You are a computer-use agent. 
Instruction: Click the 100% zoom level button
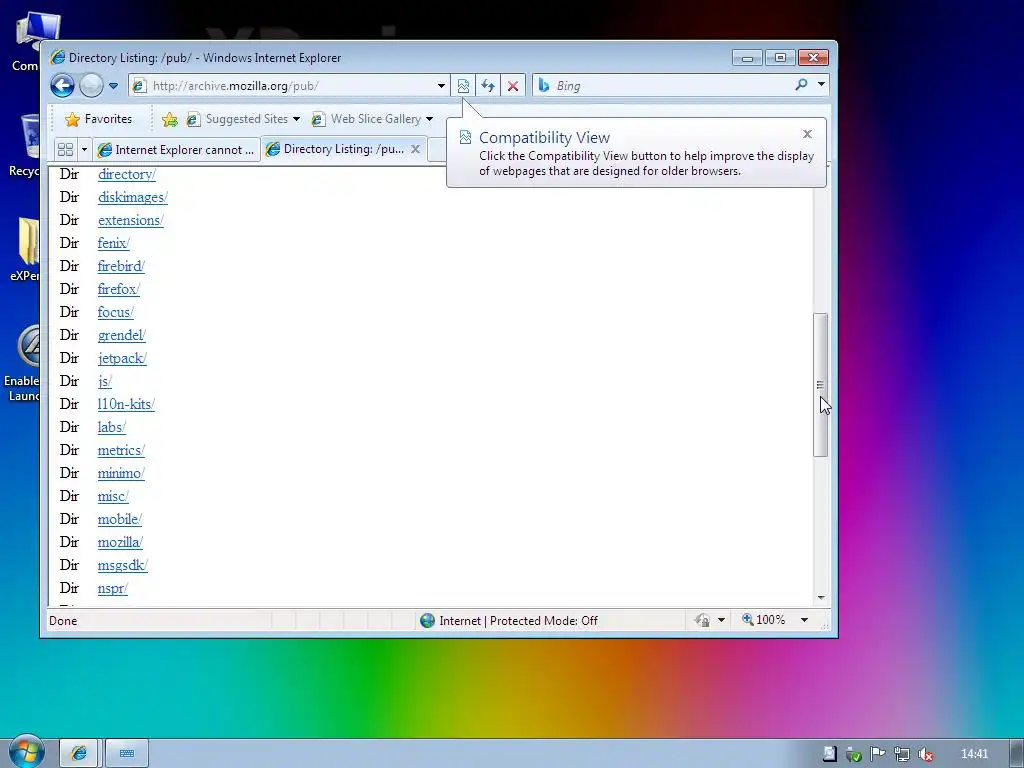click(x=763, y=620)
